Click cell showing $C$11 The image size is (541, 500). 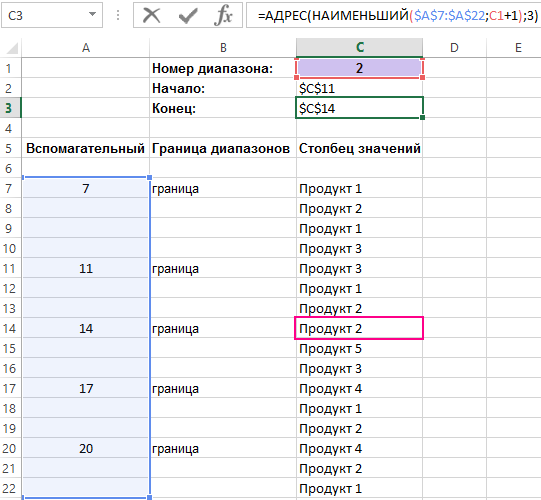pos(360,88)
